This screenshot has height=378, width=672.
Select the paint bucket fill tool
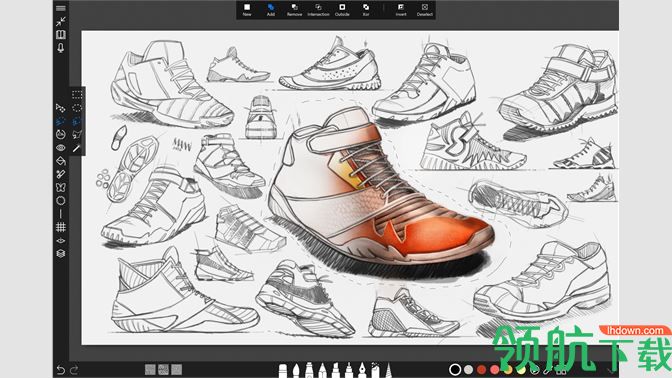[60, 161]
